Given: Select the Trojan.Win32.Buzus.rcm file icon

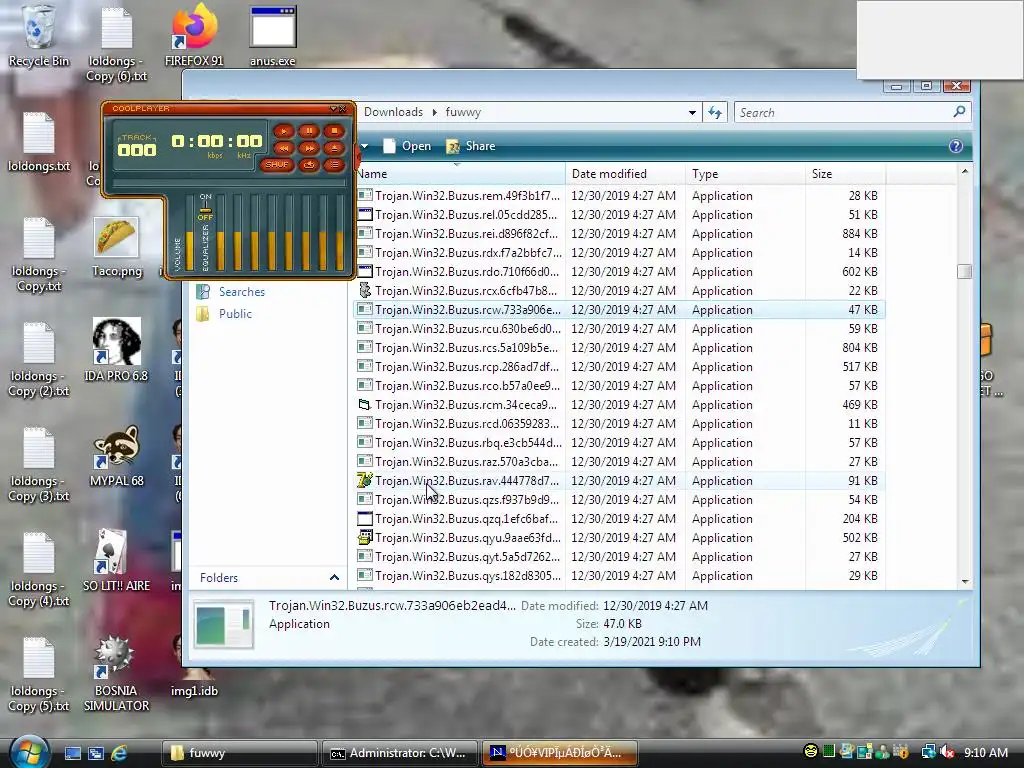Looking at the screenshot, I should [x=364, y=405].
